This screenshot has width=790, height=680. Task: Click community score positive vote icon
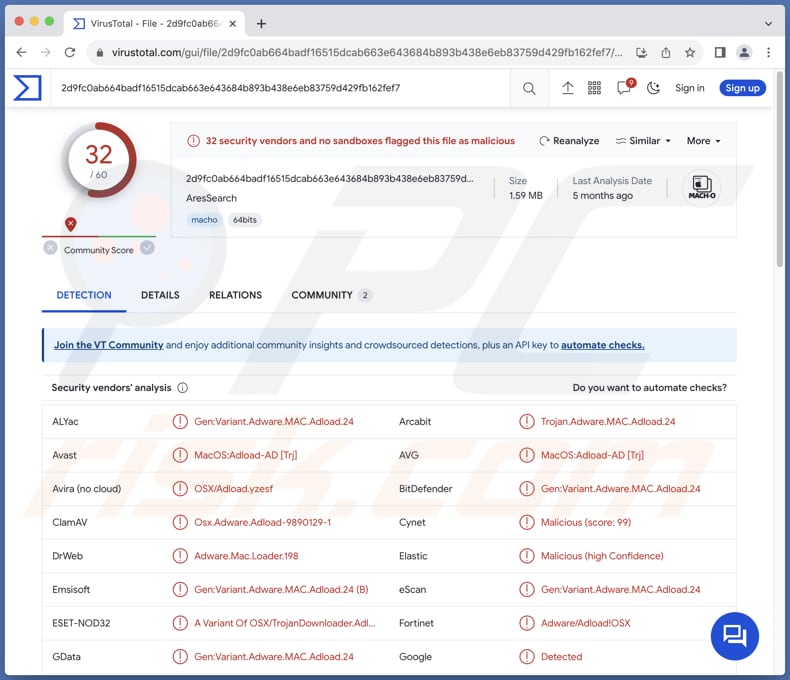pyautogui.click(x=147, y=248)
